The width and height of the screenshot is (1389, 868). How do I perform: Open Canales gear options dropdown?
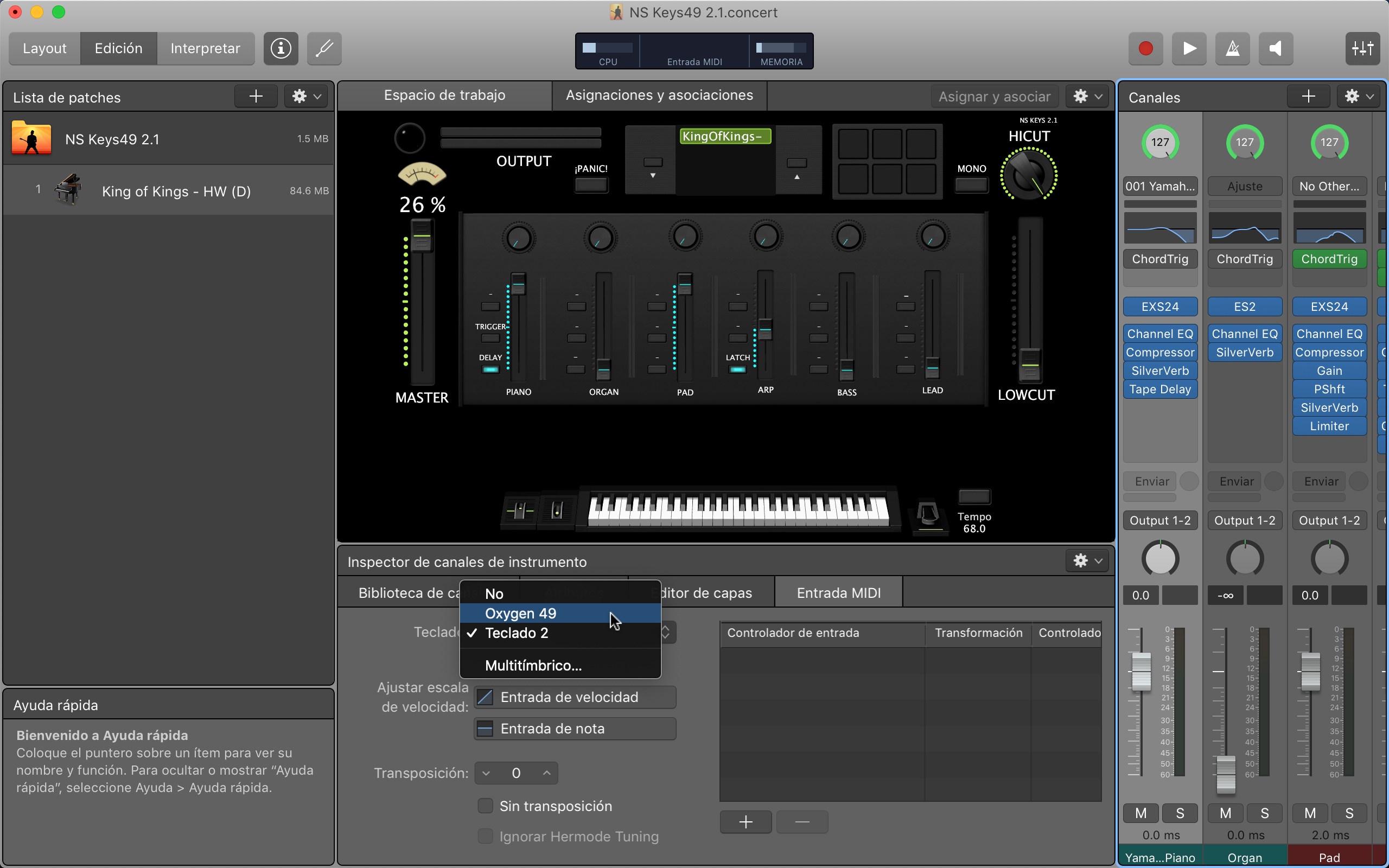coord(1359,97)
